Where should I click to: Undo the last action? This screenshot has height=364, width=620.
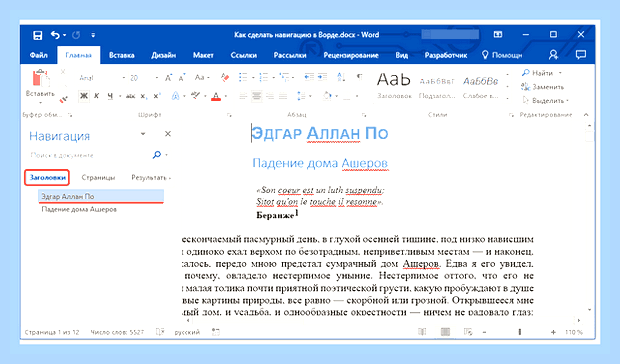pos(55,35)
